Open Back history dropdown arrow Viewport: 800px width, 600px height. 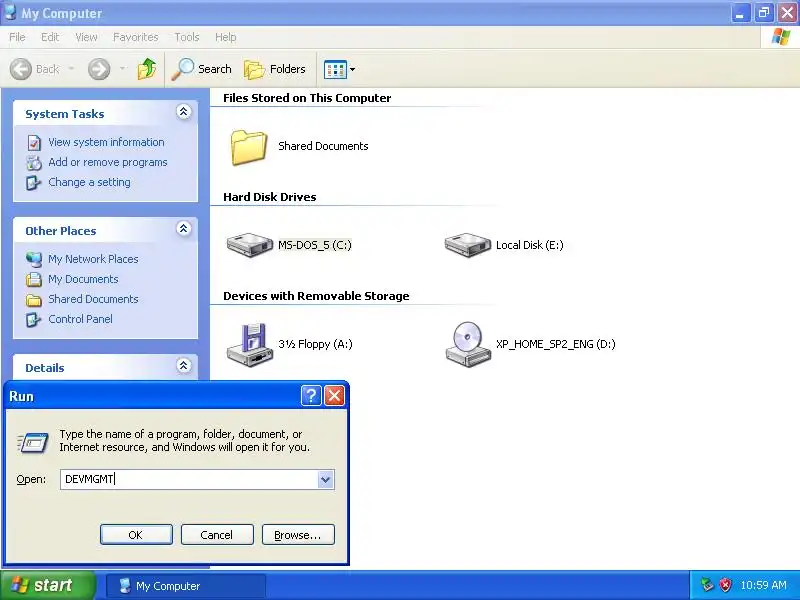click(71, 68)
